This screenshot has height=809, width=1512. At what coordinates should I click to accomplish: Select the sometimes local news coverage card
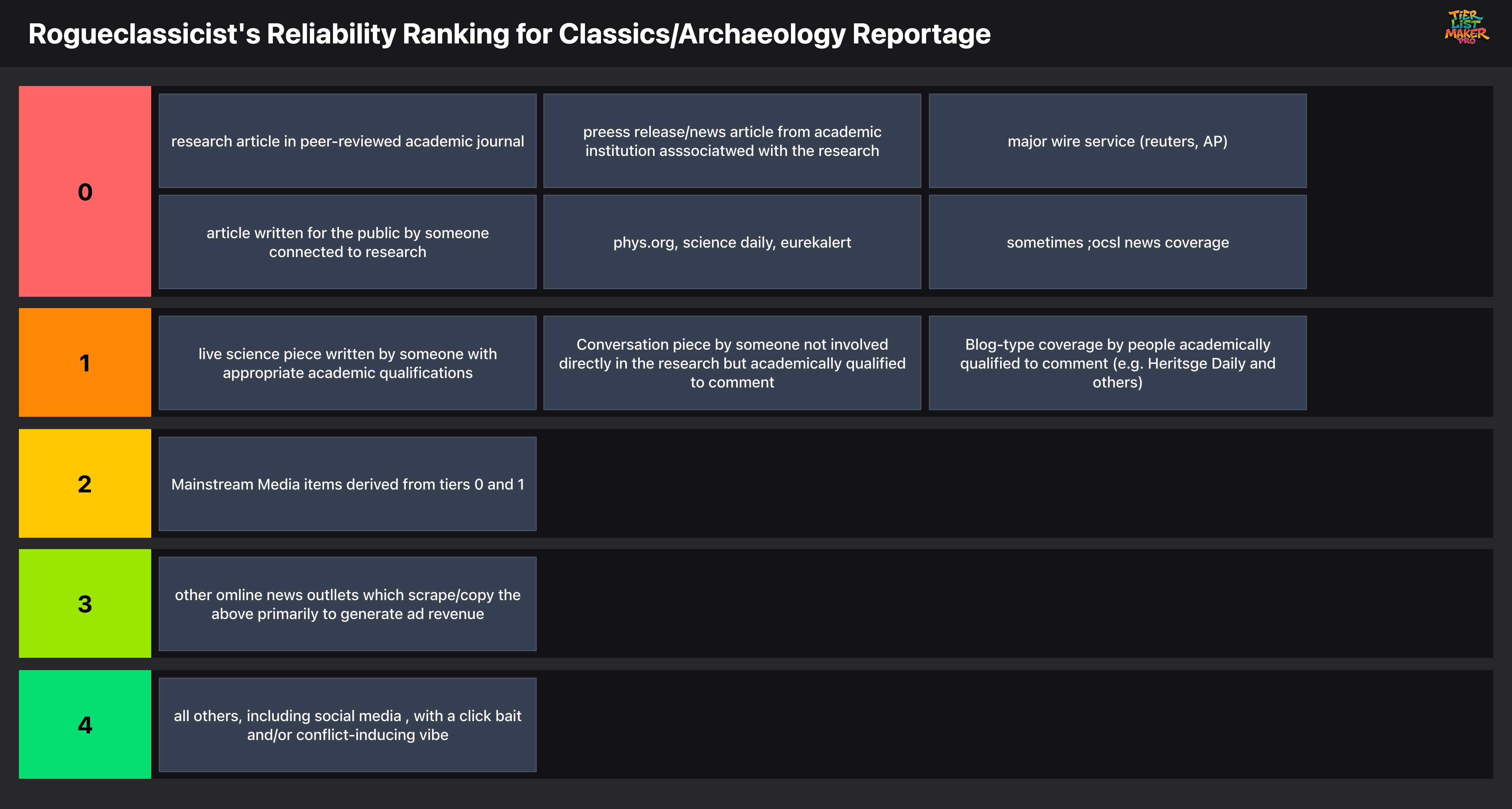(x=1117, y=242)
